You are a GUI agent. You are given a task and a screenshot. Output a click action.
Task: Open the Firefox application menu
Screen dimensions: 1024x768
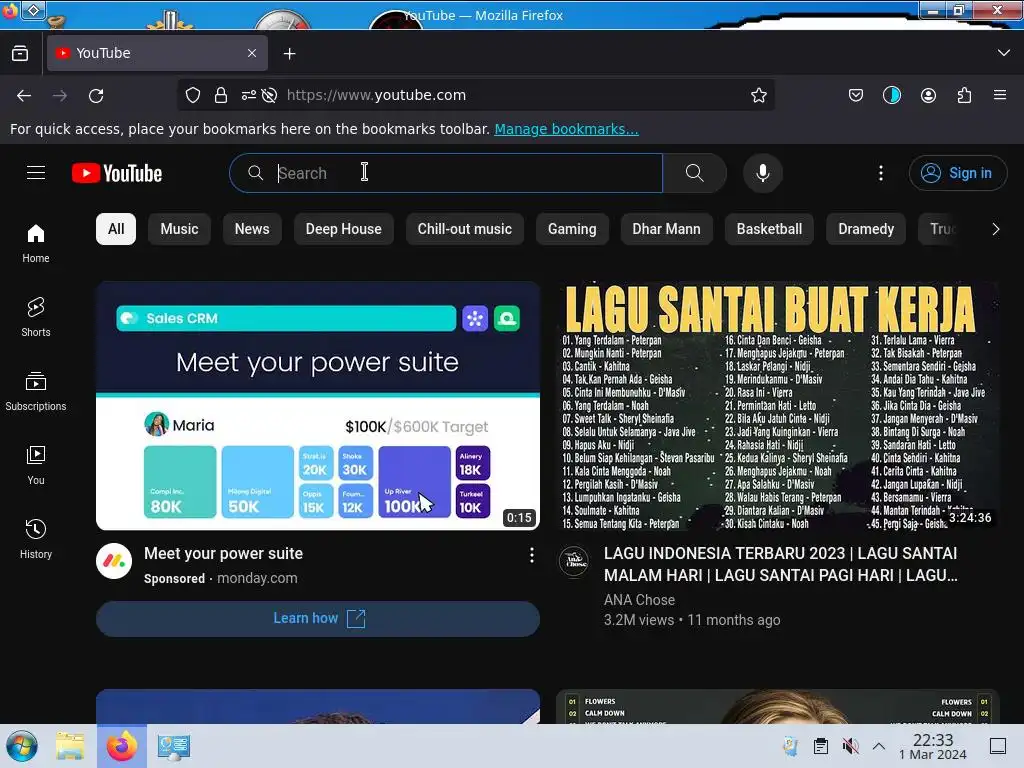(x=1000, y=95)
